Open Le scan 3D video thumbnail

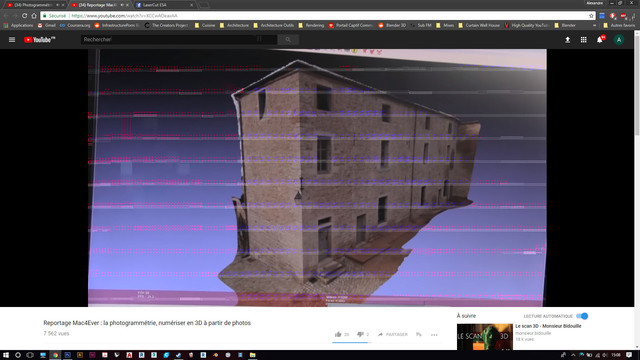coord(484,337)
